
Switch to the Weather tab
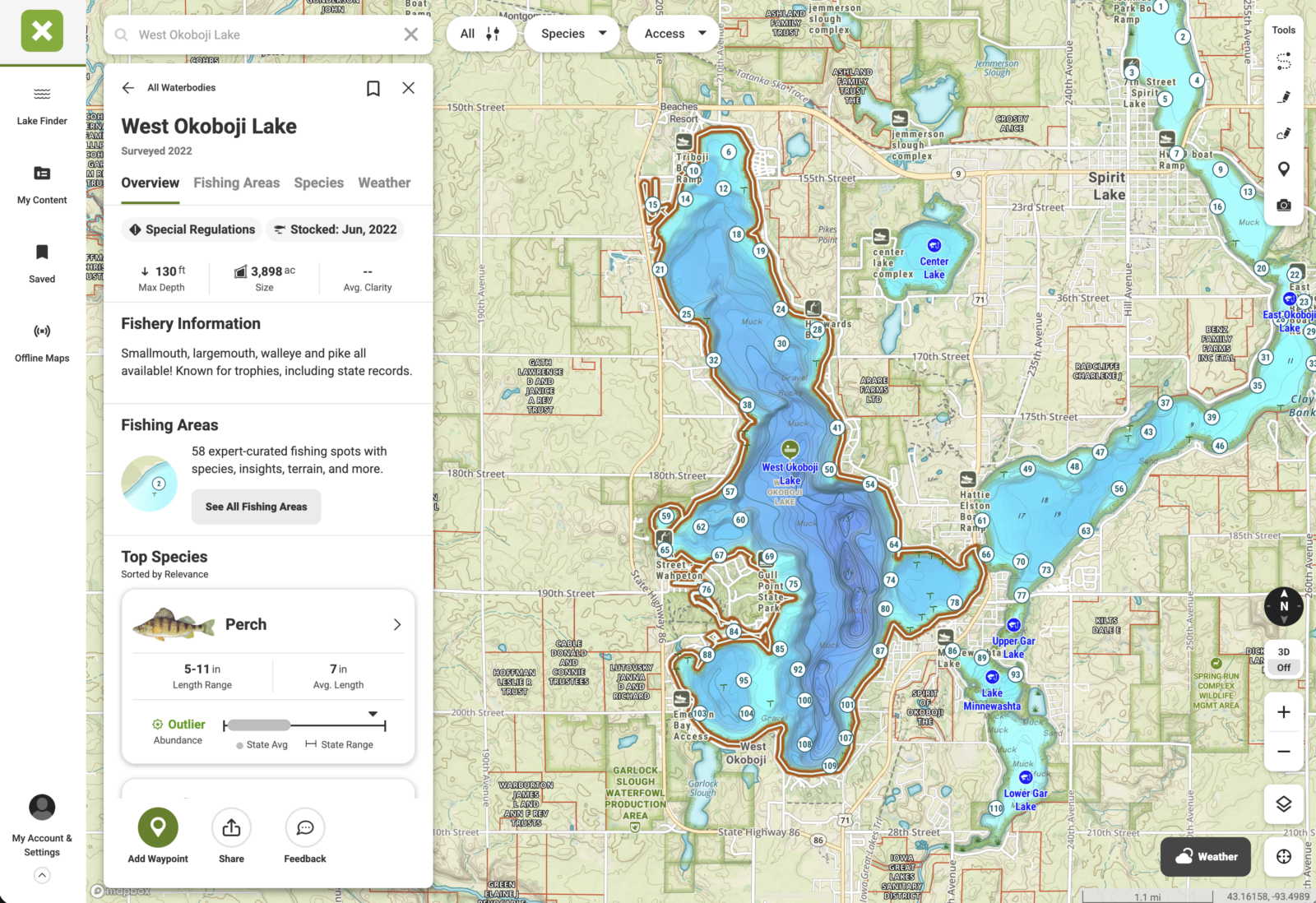tap(384, 183)
